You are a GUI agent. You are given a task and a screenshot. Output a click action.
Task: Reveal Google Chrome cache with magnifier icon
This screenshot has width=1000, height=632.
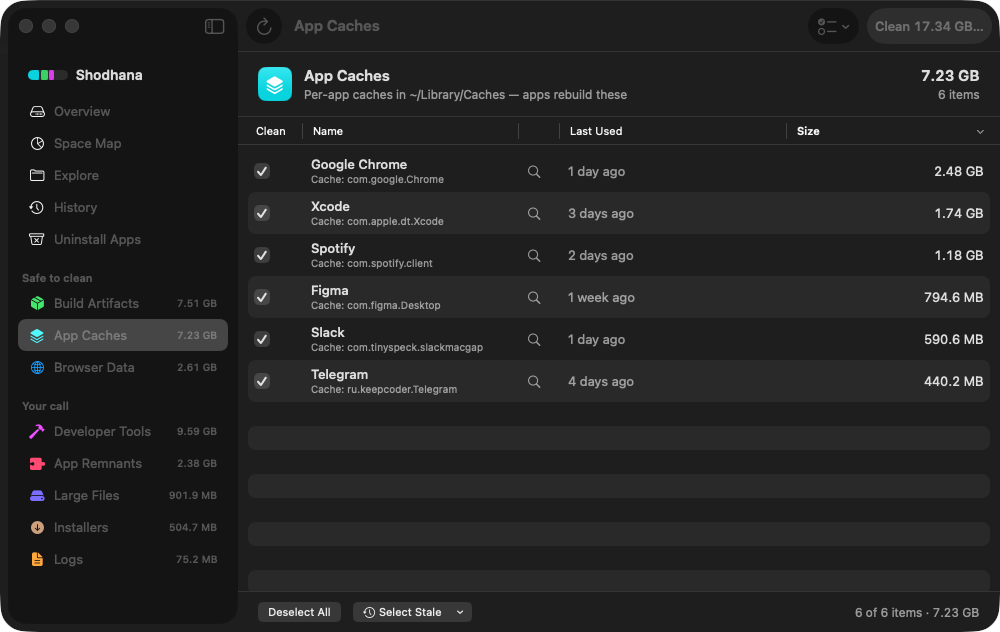pyautogui.click(x=534, y=172)
